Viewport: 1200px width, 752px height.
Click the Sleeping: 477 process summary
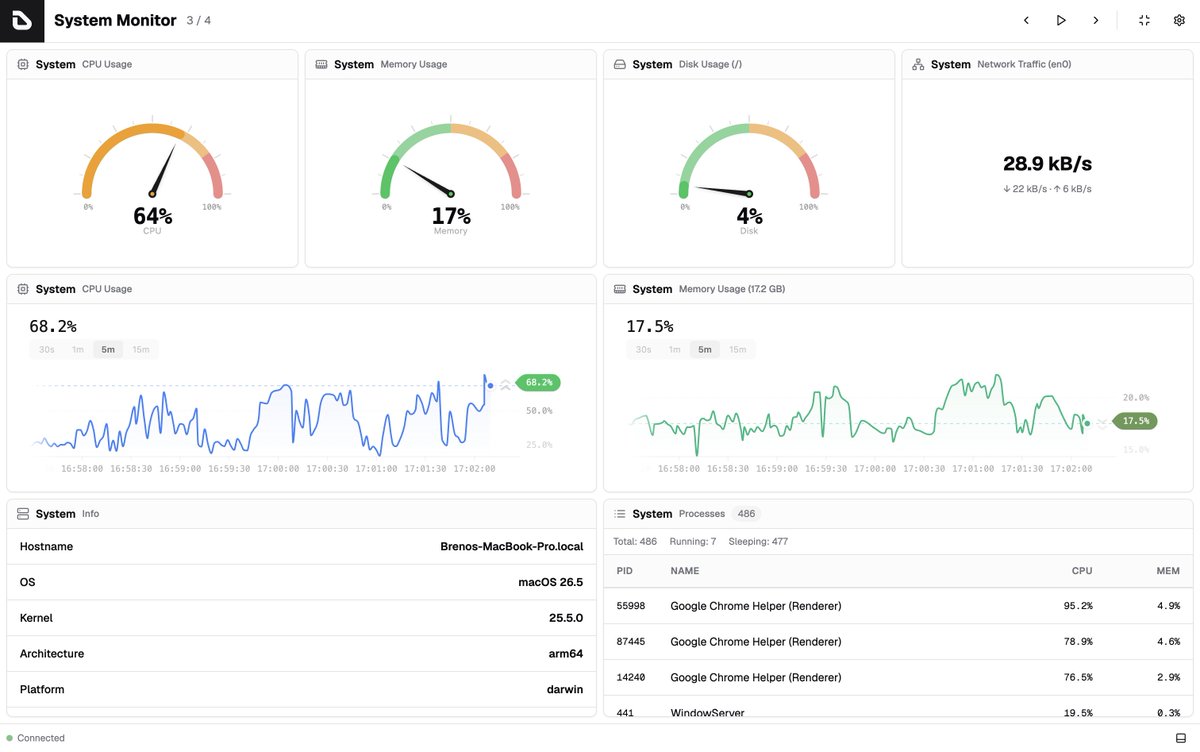click(757, 542)
